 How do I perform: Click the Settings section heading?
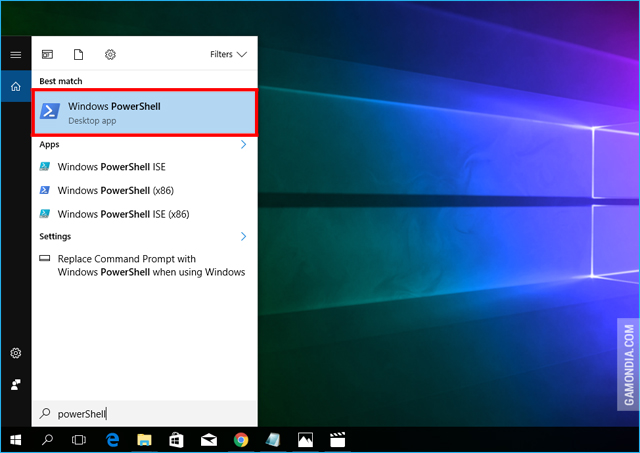(x=55, y=237)
